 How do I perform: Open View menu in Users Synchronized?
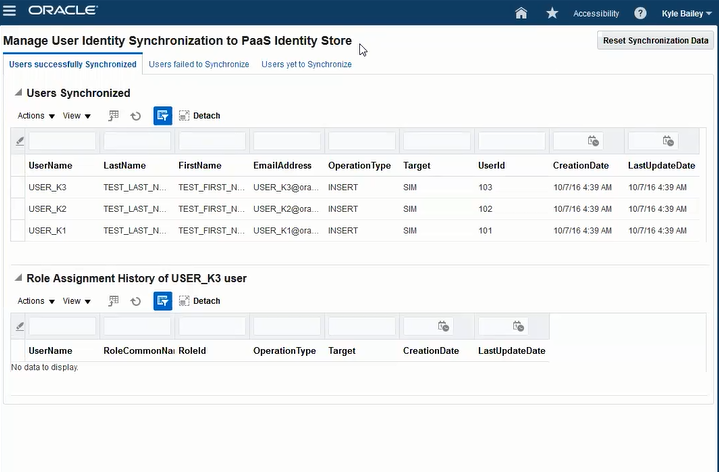click(77, 116)
